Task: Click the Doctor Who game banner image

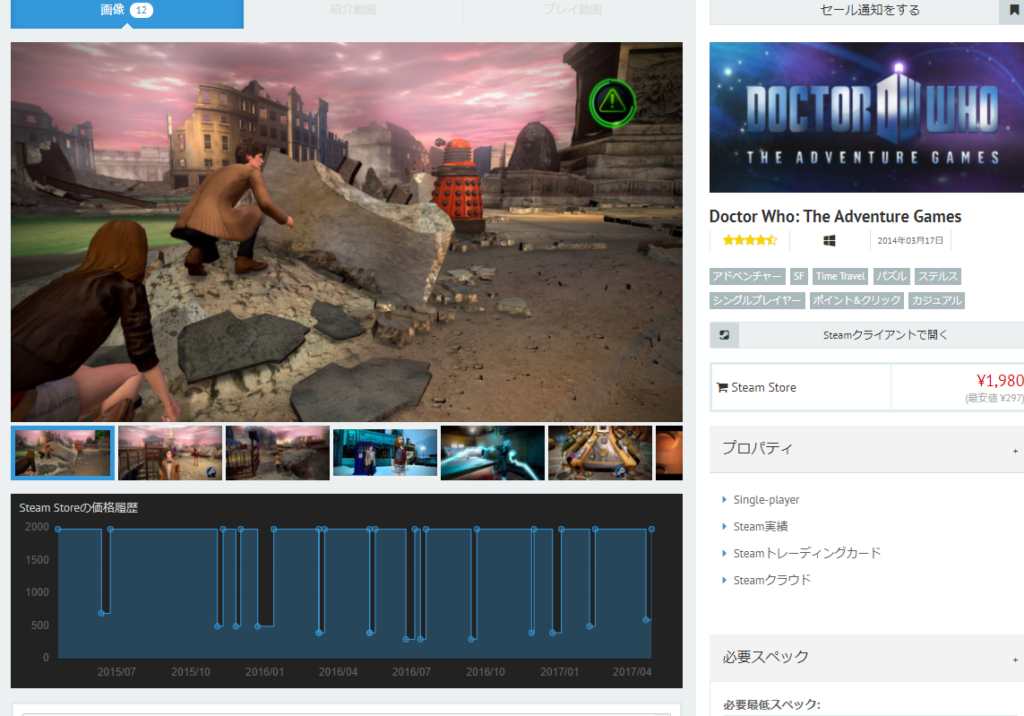Action: click(866, 117)
